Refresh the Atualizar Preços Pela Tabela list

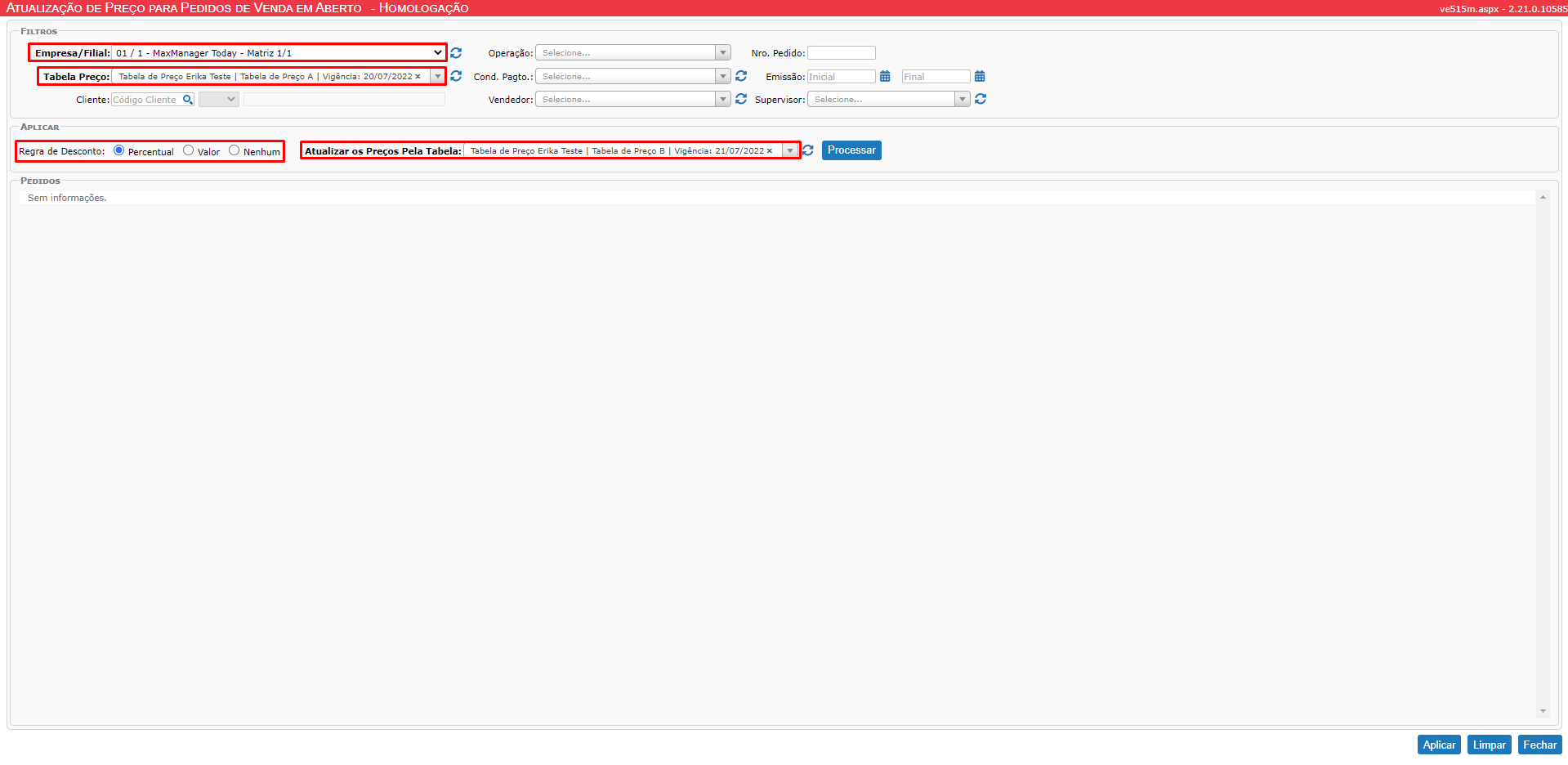click(x=808, y=150)
